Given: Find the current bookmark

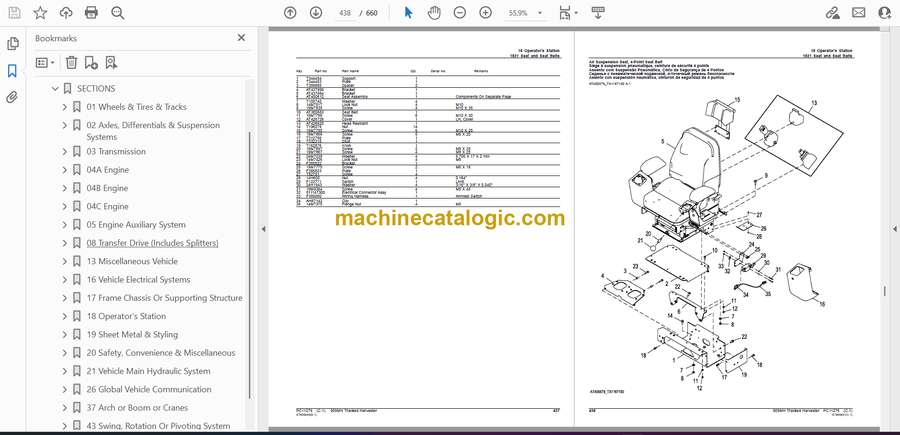Looking at the screenshot, I should coord(111,63).
